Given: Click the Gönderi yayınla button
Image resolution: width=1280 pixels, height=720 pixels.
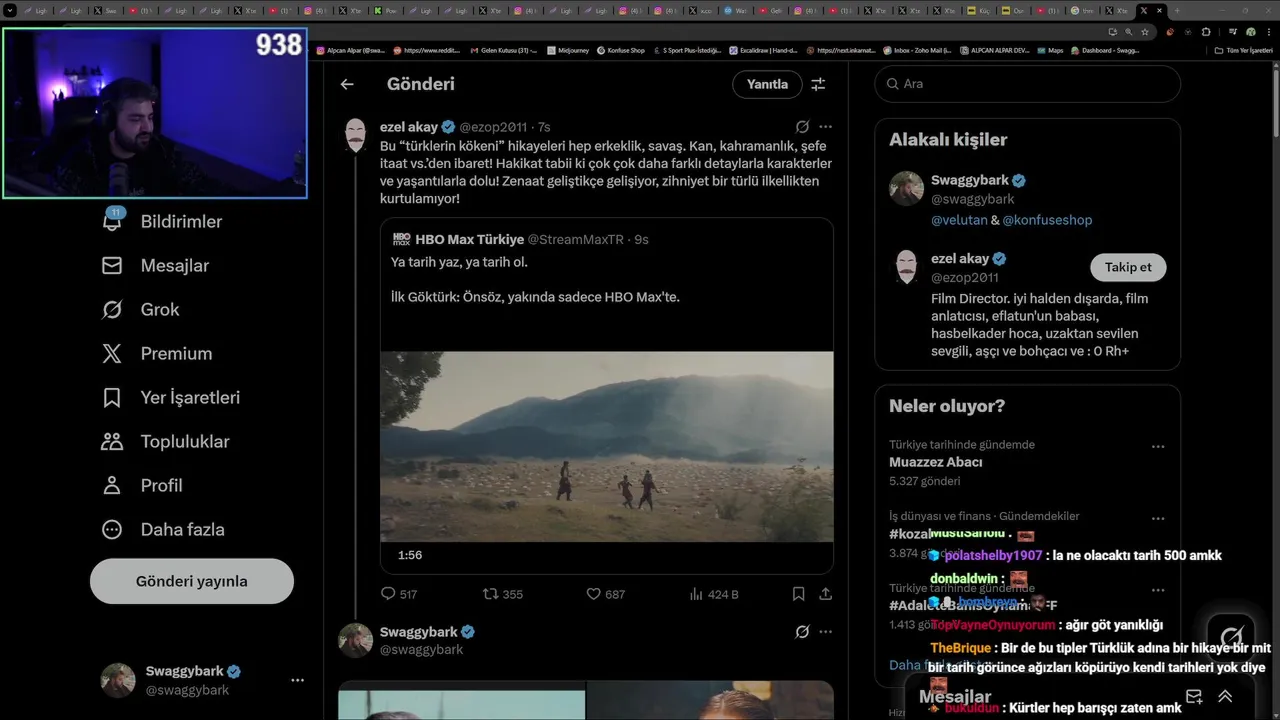Looking at the screenshot, I should [192, 581].
